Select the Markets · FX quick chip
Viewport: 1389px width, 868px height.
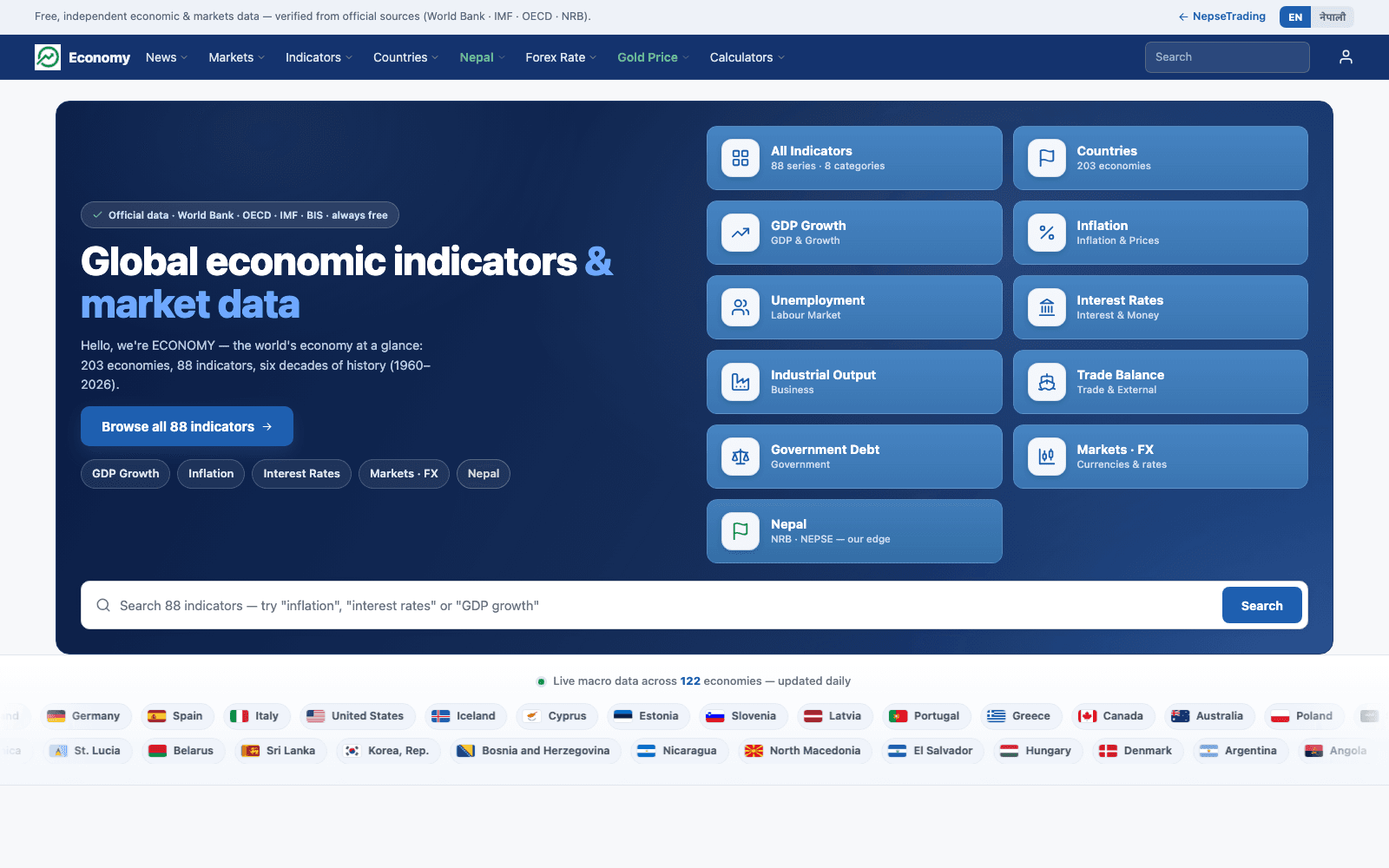point(404,474)
